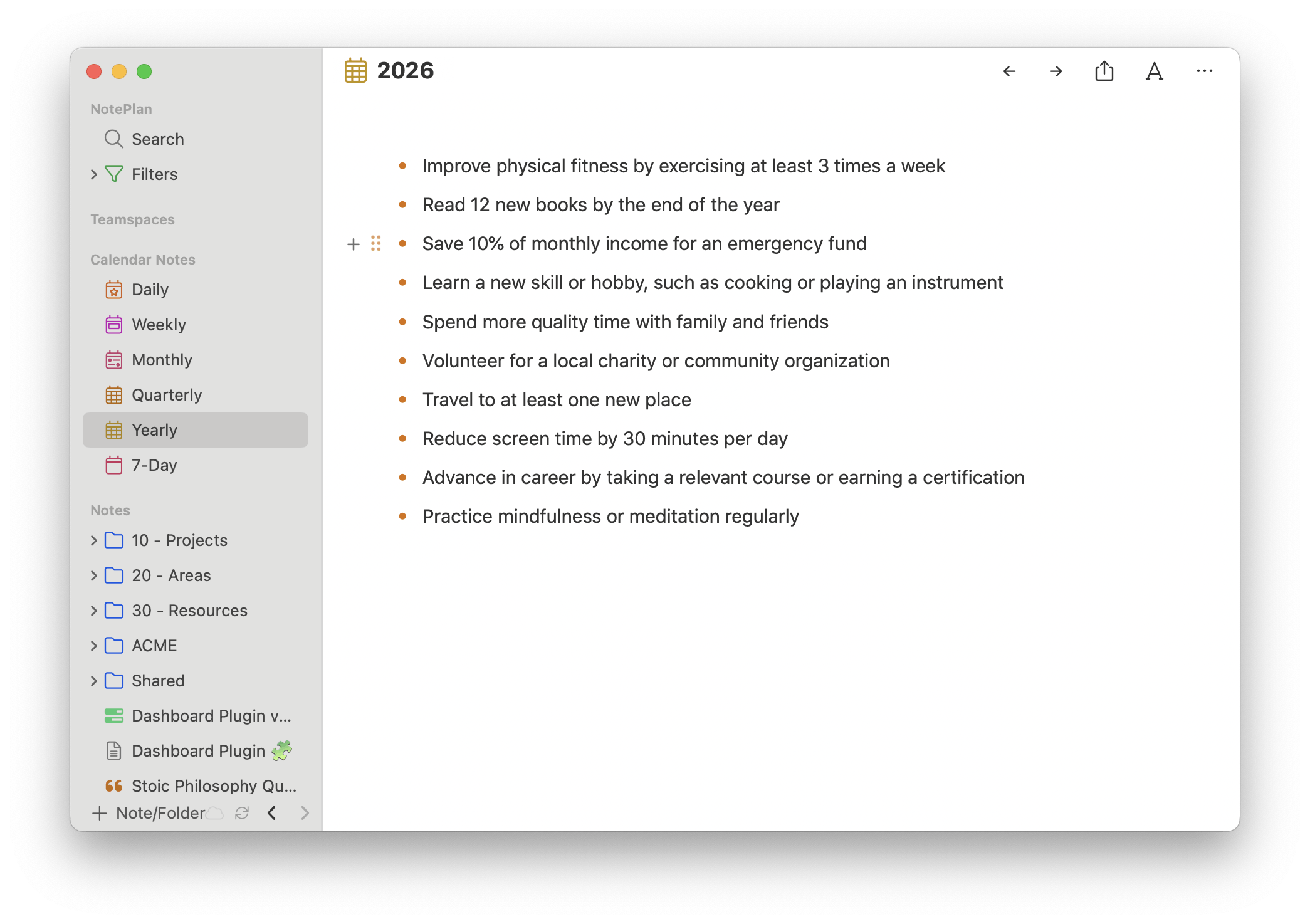This screenshot has width=1310, height=924.
Task: Open the 7-Day calendar view
Action: point(154,465)
